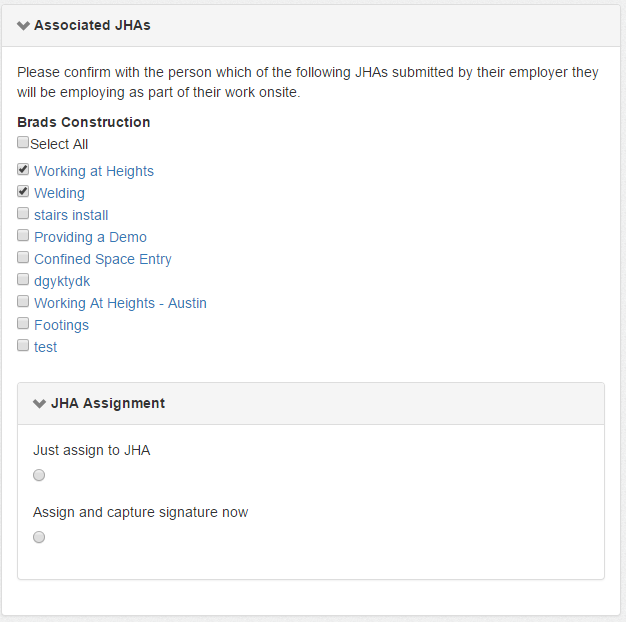
Task: Tick the test checkbox
Action: tap(23, 346)
